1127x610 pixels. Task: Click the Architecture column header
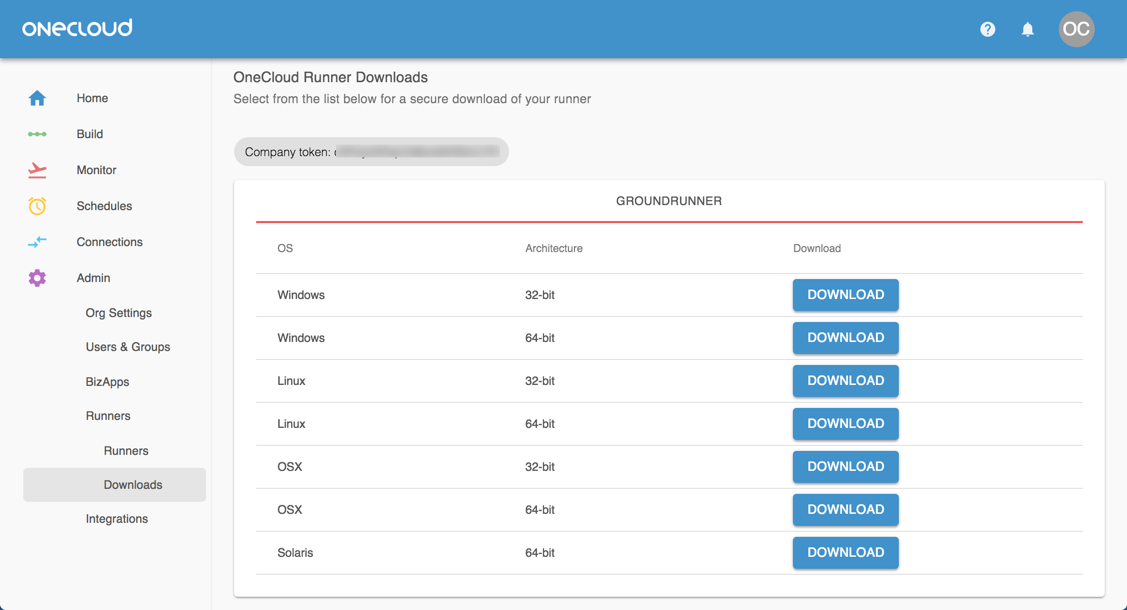[553, 248]
